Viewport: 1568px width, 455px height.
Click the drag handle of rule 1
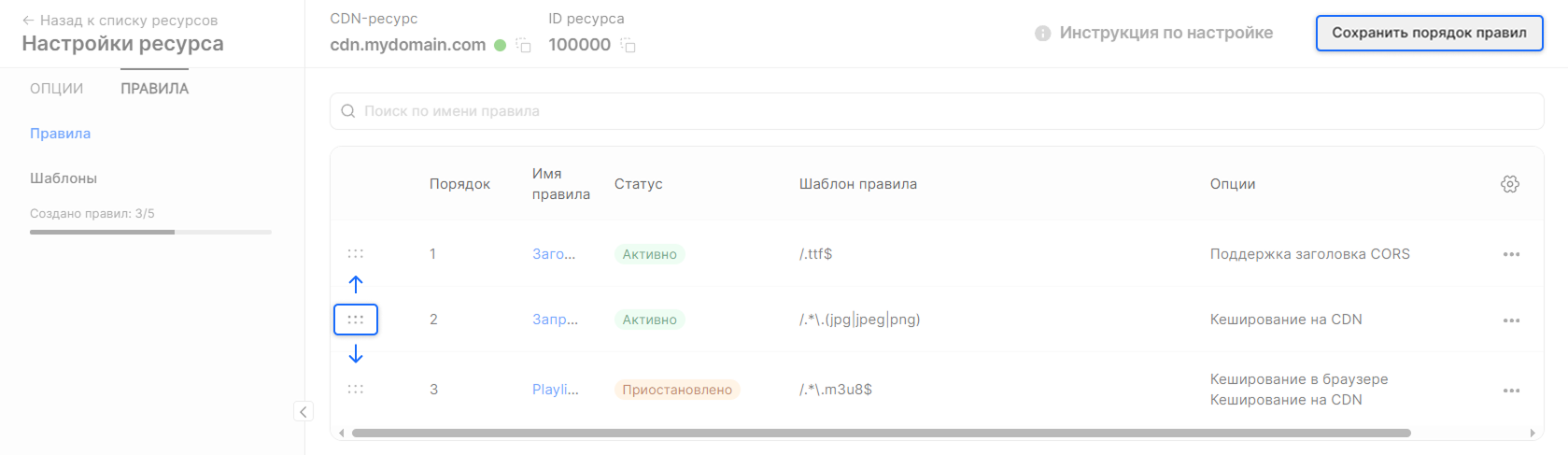point(356,253)
